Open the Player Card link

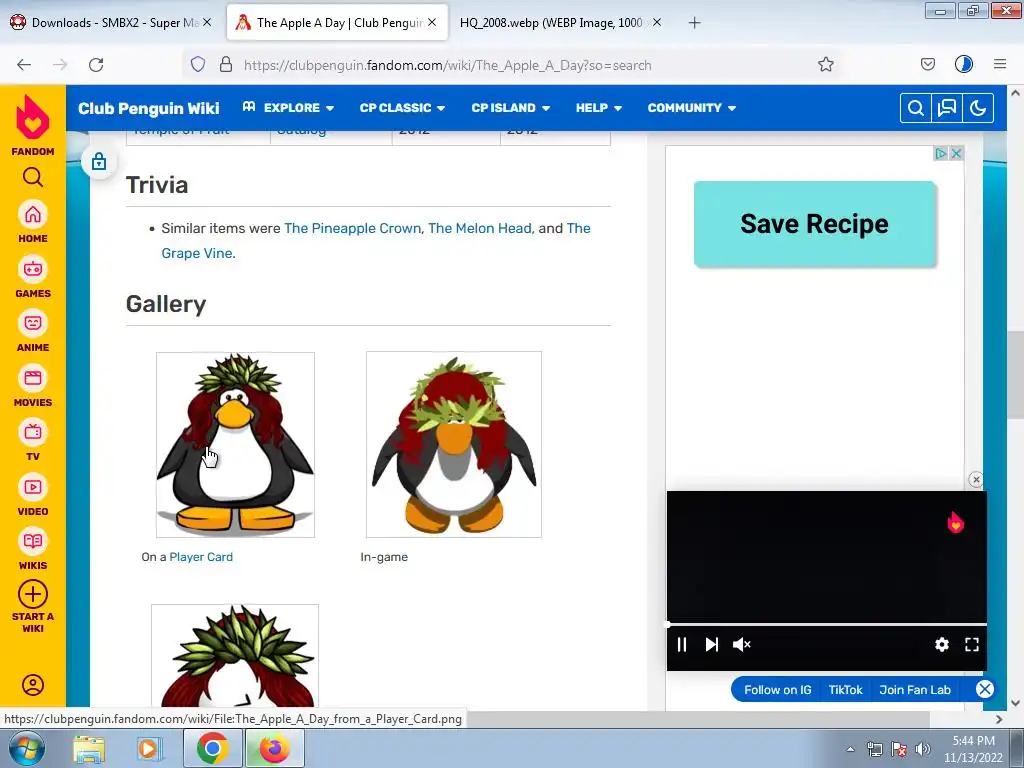coord(201,557)
